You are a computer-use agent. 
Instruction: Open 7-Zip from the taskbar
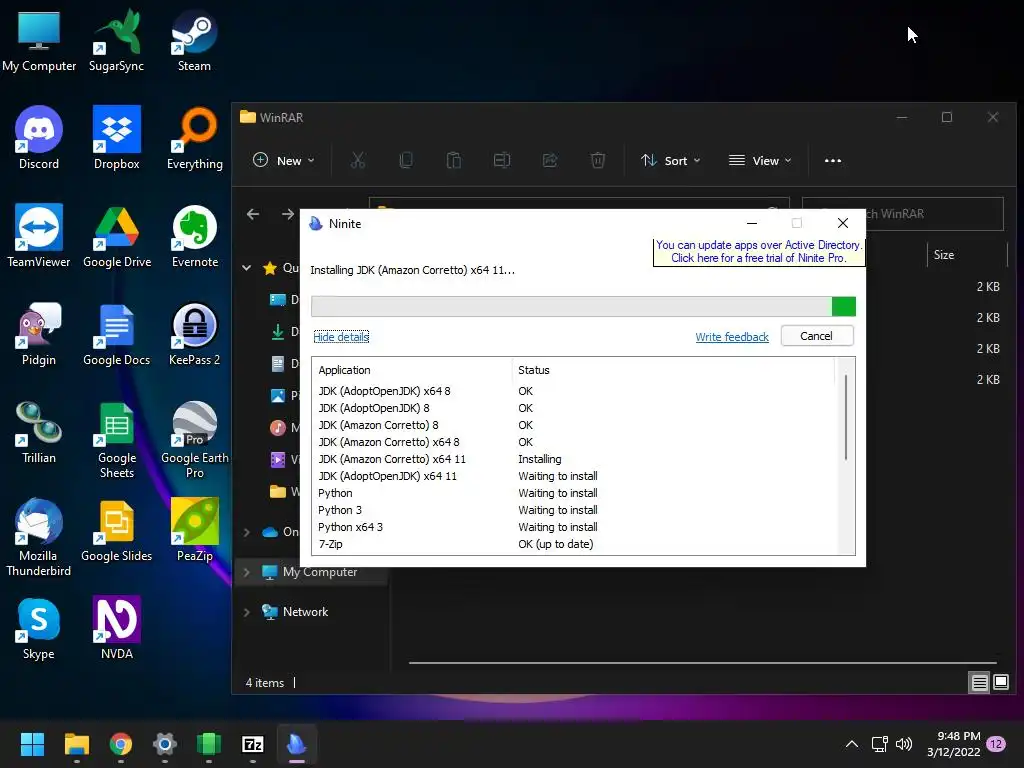pyautogui.click(x=253, y=744)
